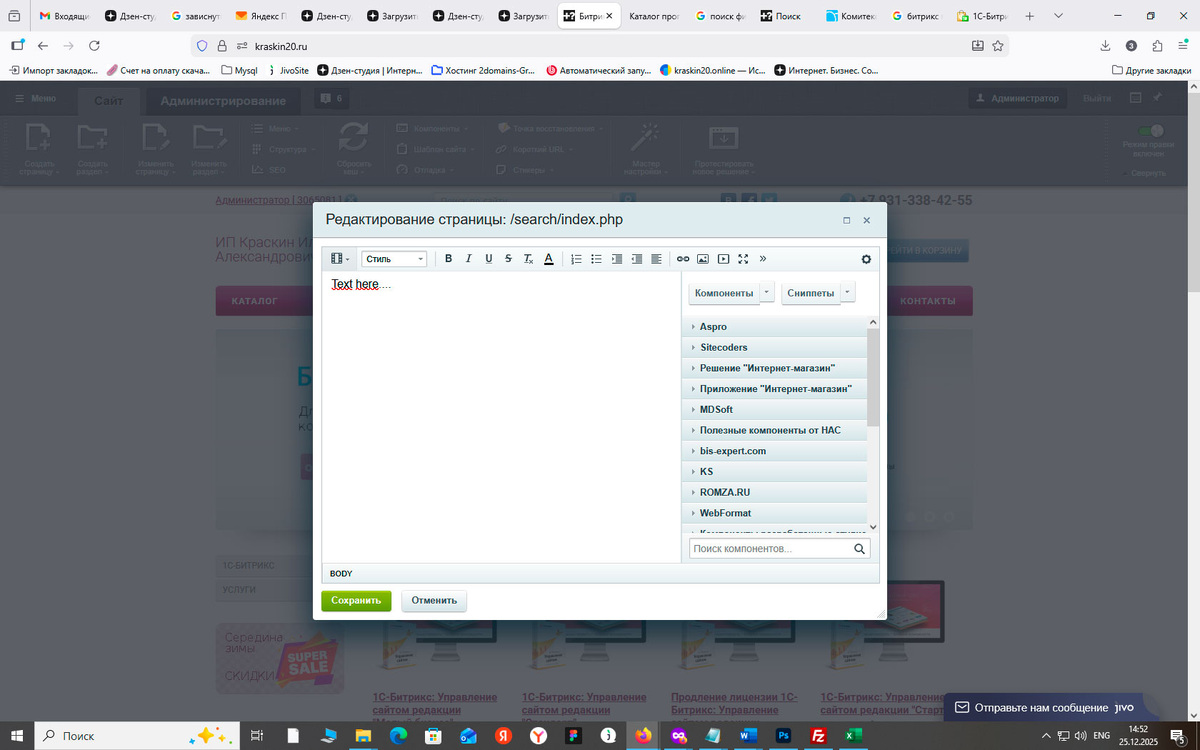
Task: Open the Mysql bookmark
Action: coord(238,70)
